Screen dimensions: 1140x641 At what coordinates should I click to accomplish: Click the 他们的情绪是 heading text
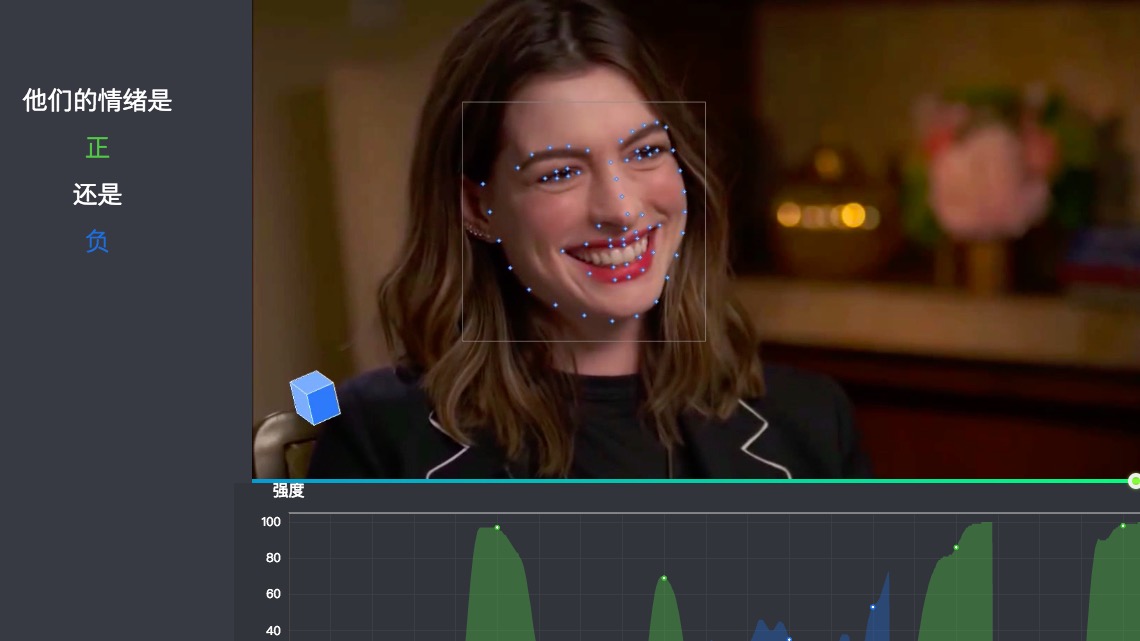pyautogui.click(x=97, y=100)
